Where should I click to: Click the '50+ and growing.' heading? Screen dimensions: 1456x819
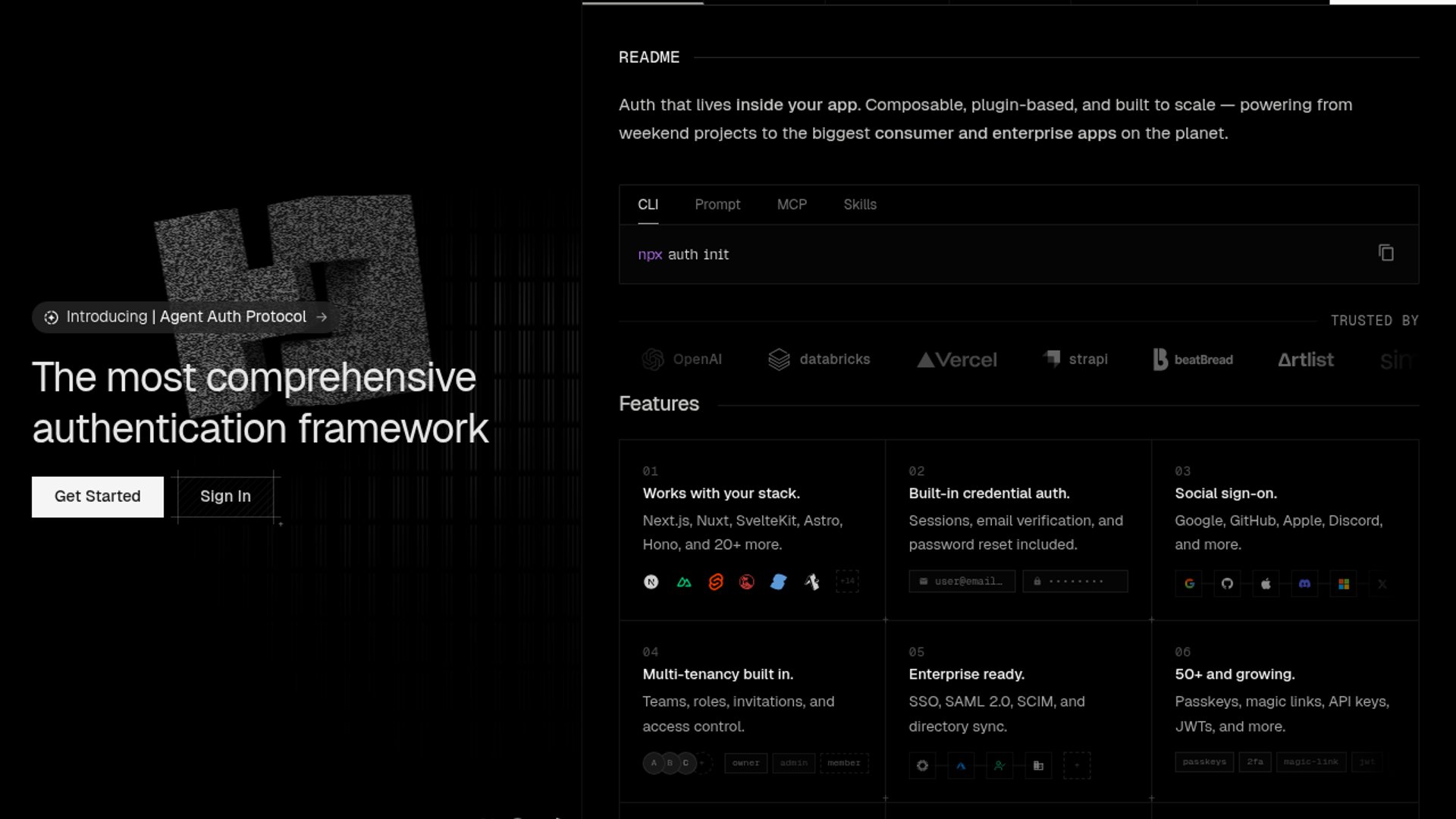1235,674
